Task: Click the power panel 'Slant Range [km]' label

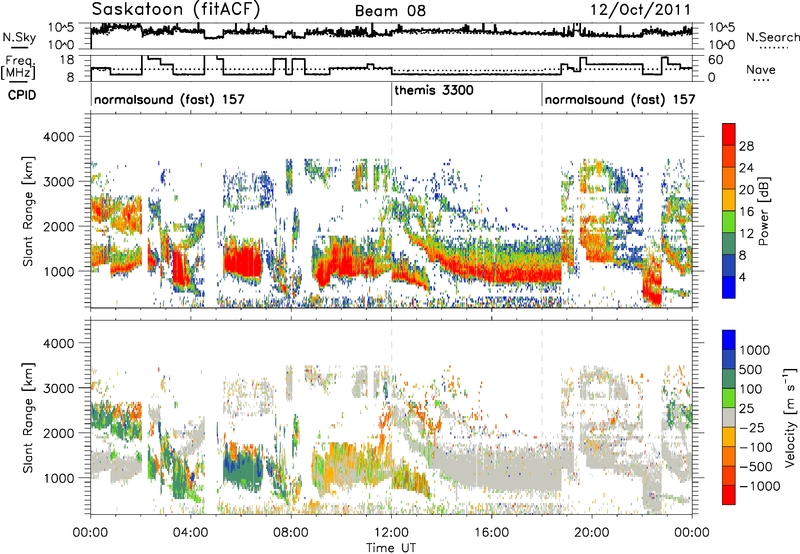Action: pyautogui.click(x=28, y=211)
